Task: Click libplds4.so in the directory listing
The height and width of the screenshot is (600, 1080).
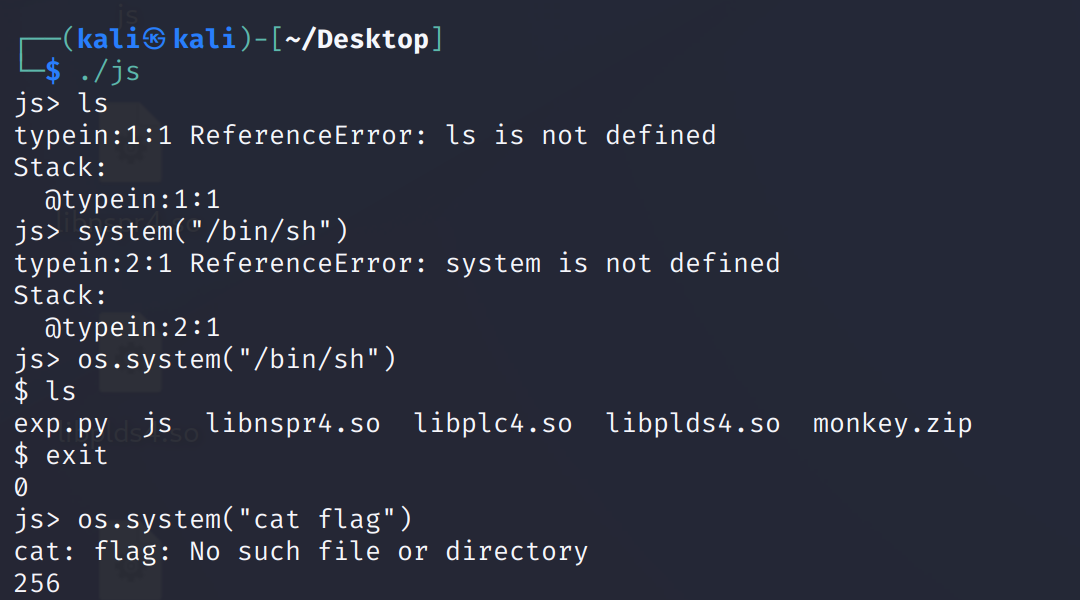Action: tap(693, 423)
